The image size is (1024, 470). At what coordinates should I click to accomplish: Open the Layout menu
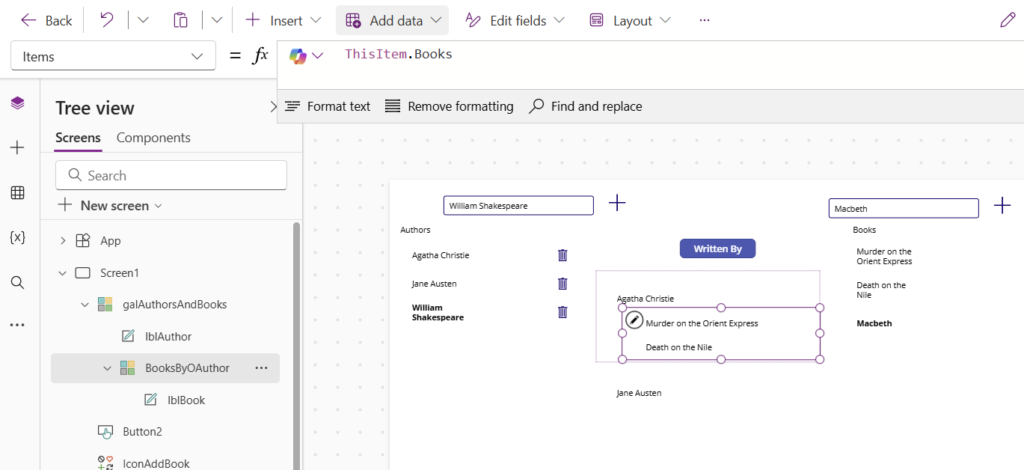[x=630, y=21]
